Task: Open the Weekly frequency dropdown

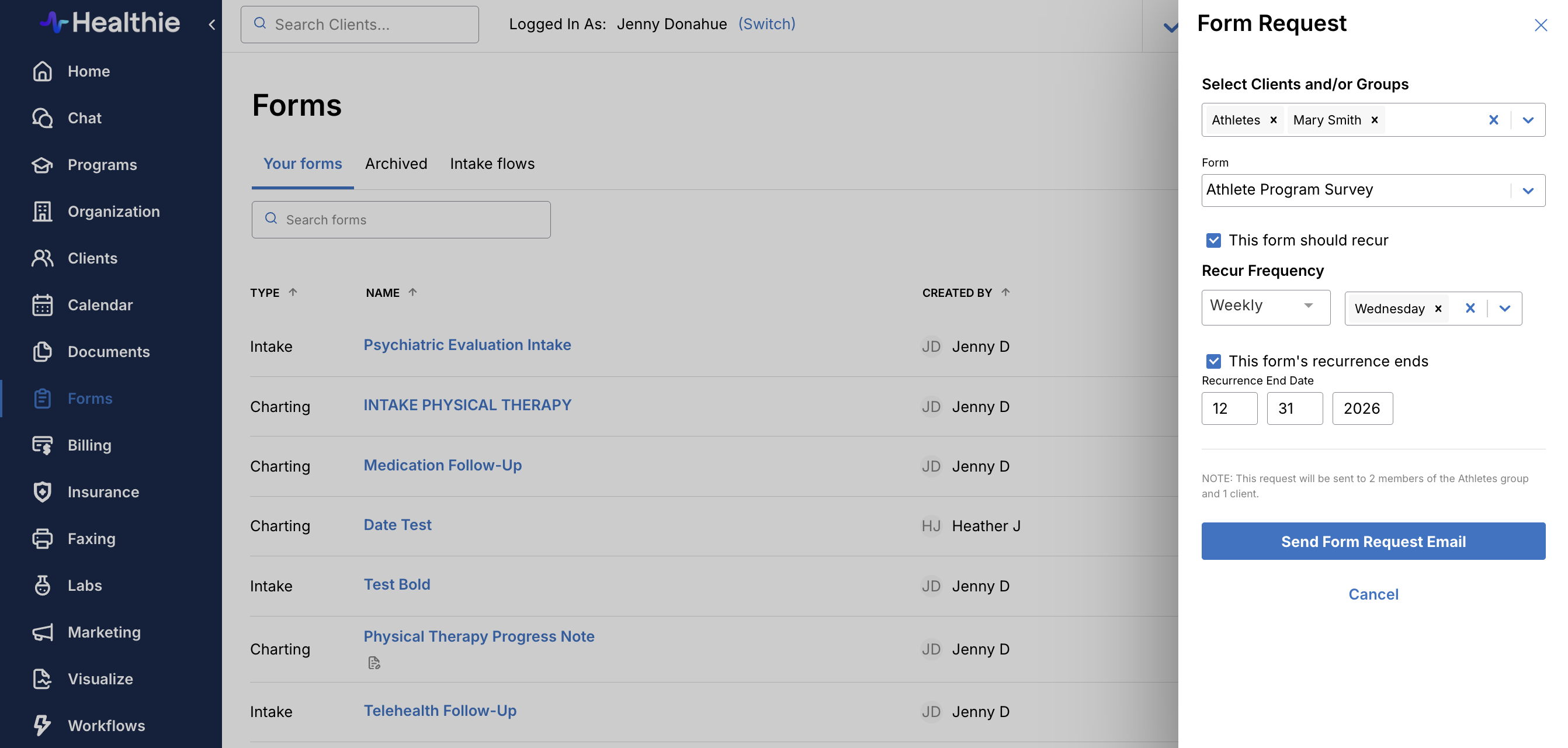Action: (x=1265, y=306)
